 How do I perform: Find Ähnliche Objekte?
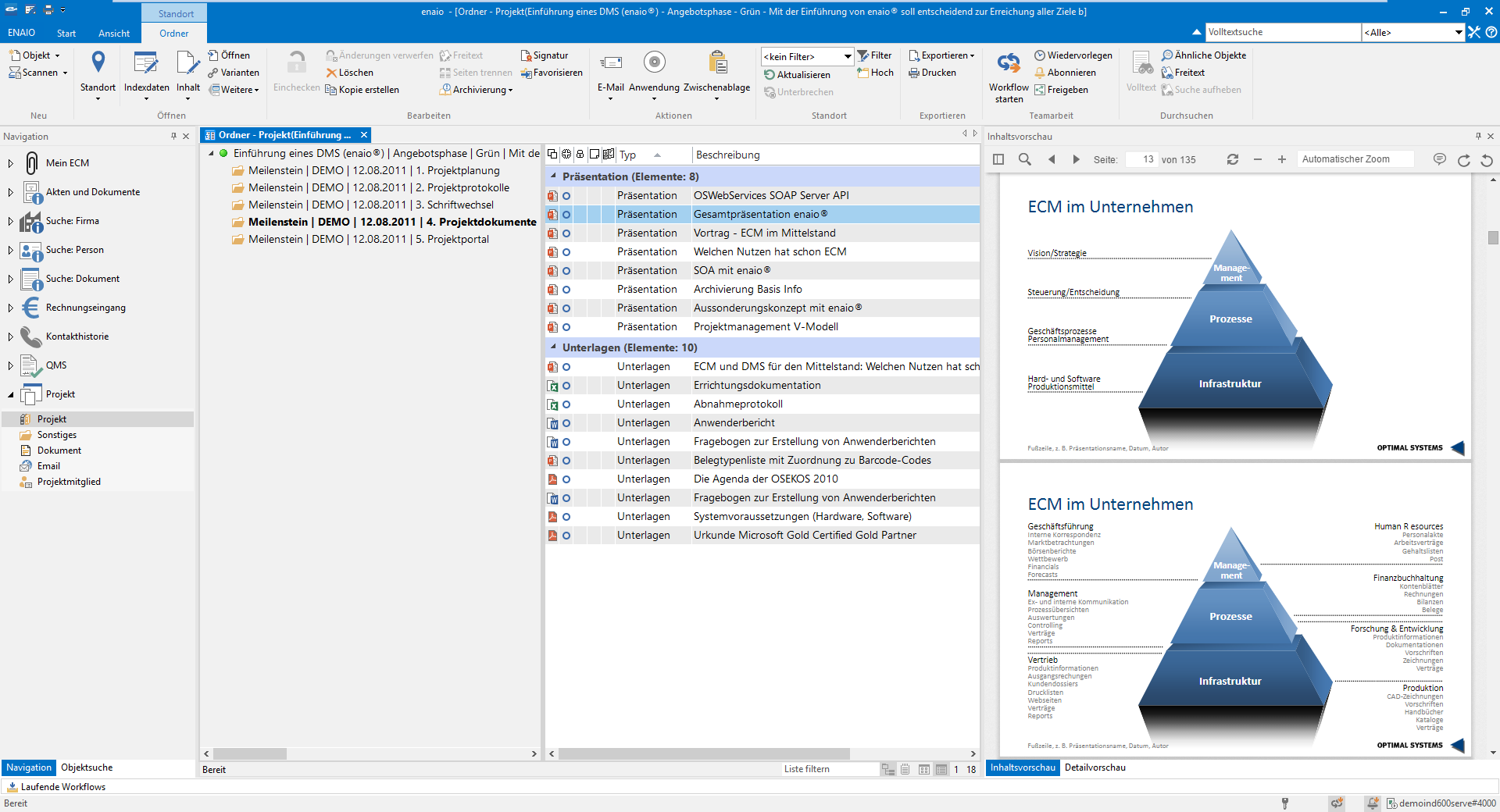pyautogui.click(x=1204, y=55)
